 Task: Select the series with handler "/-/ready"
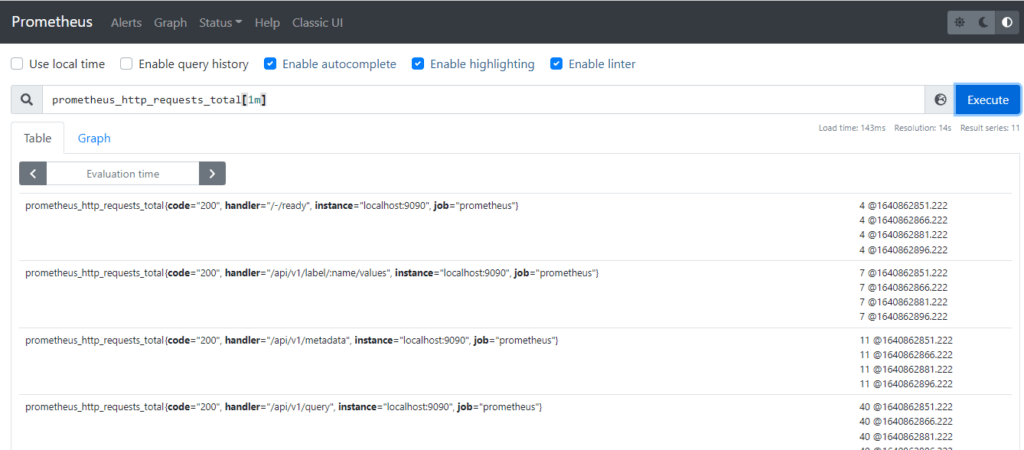click(x=272, y=206)
